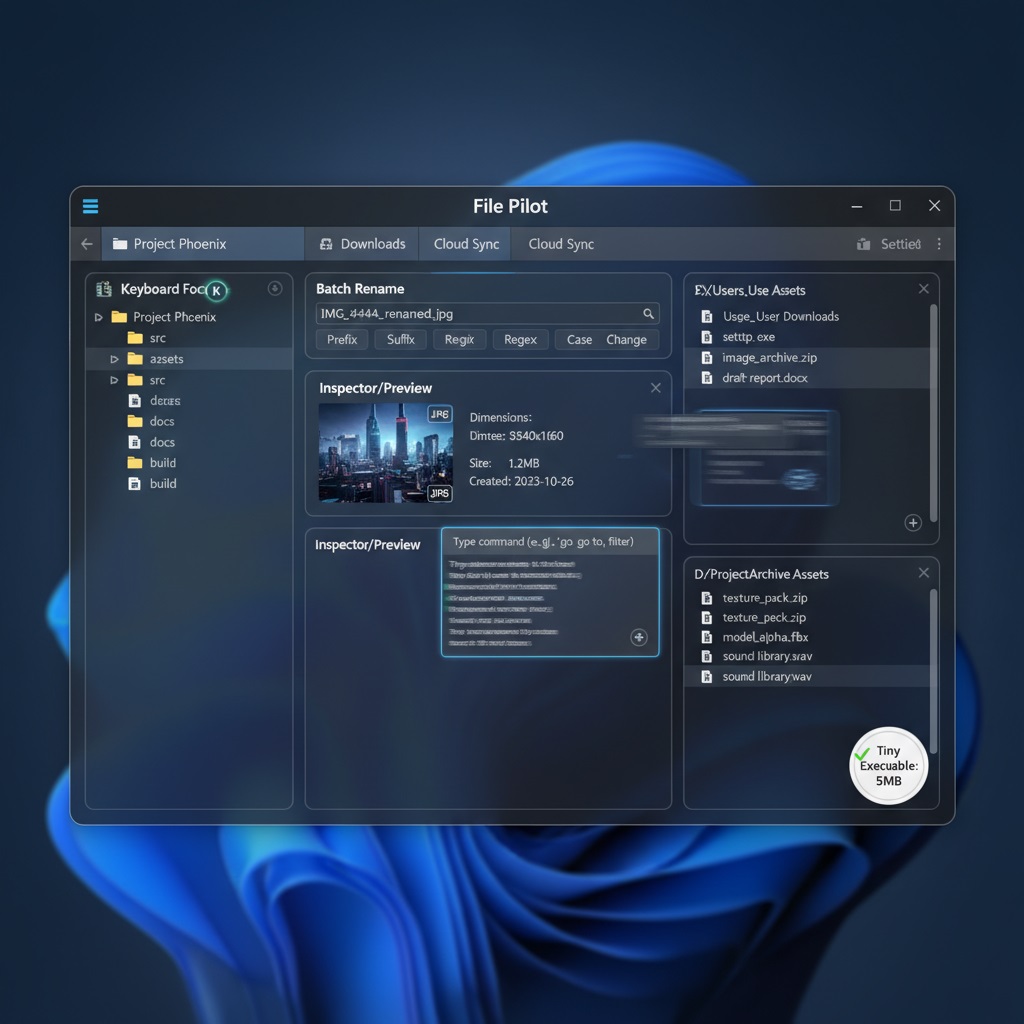Click the Users Assets panel scrollbar
The width and height of the screenshot is (1024, 1024).
click(934, 413)
